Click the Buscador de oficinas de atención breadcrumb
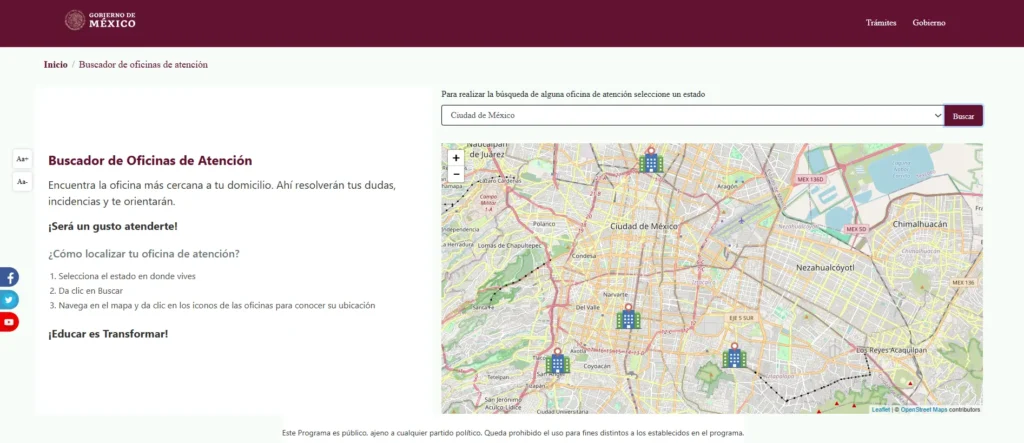This screenshot has height=443, width=1024. (143, 65)
